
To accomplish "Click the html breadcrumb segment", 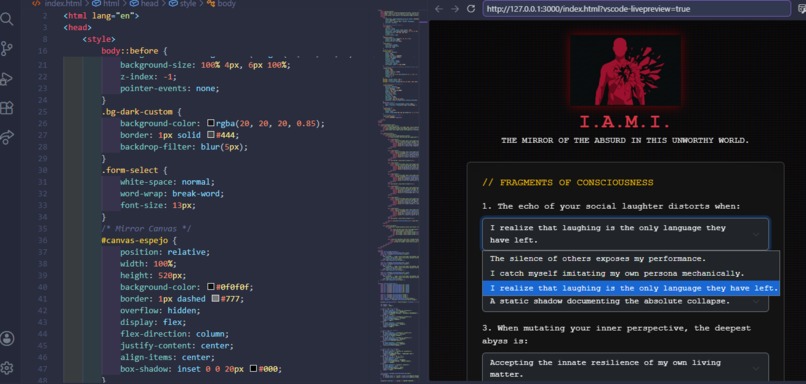I will (x=106, y=4).
